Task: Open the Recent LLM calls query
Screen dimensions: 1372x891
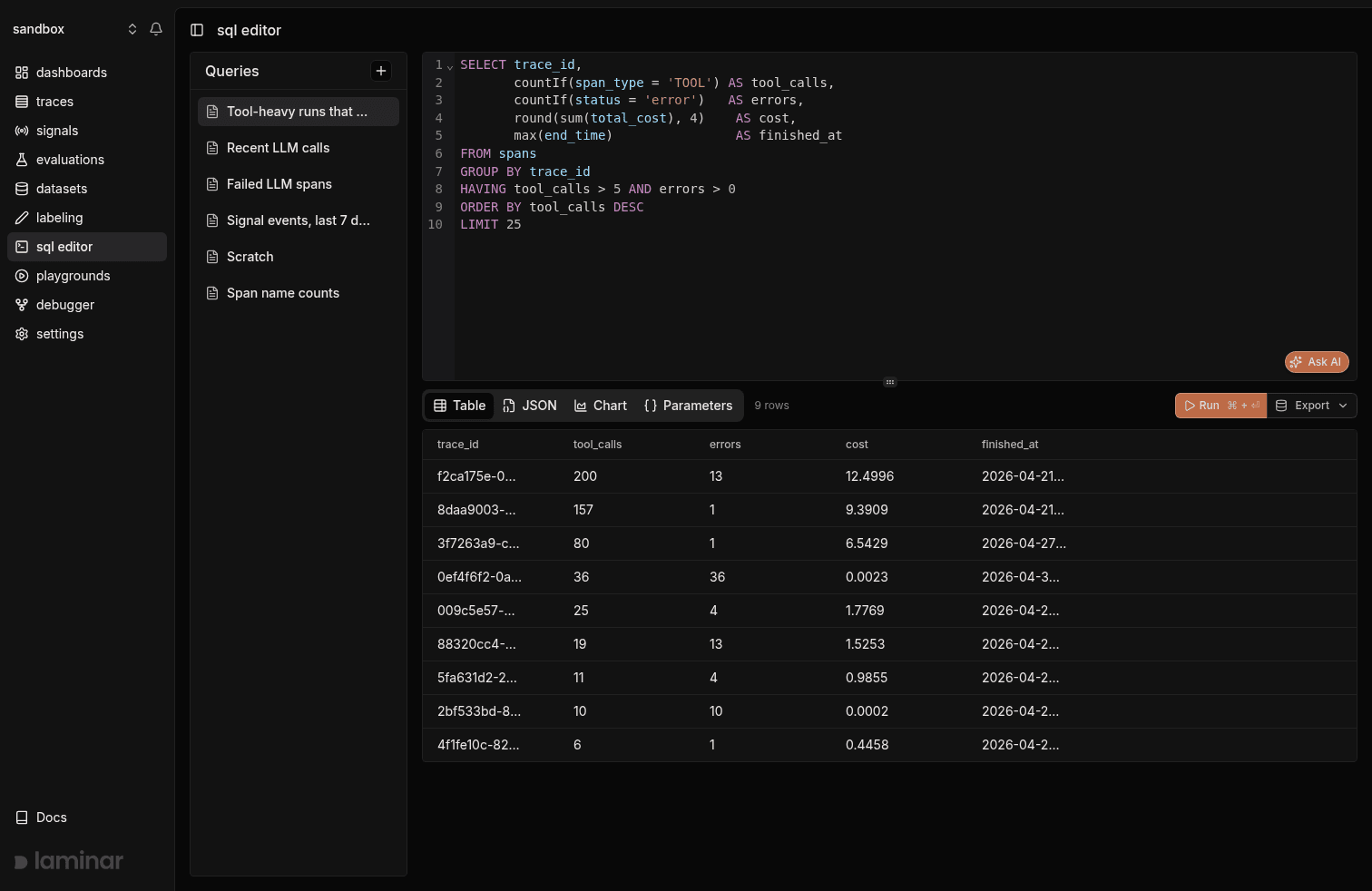Action: click(x=299, y=148)
